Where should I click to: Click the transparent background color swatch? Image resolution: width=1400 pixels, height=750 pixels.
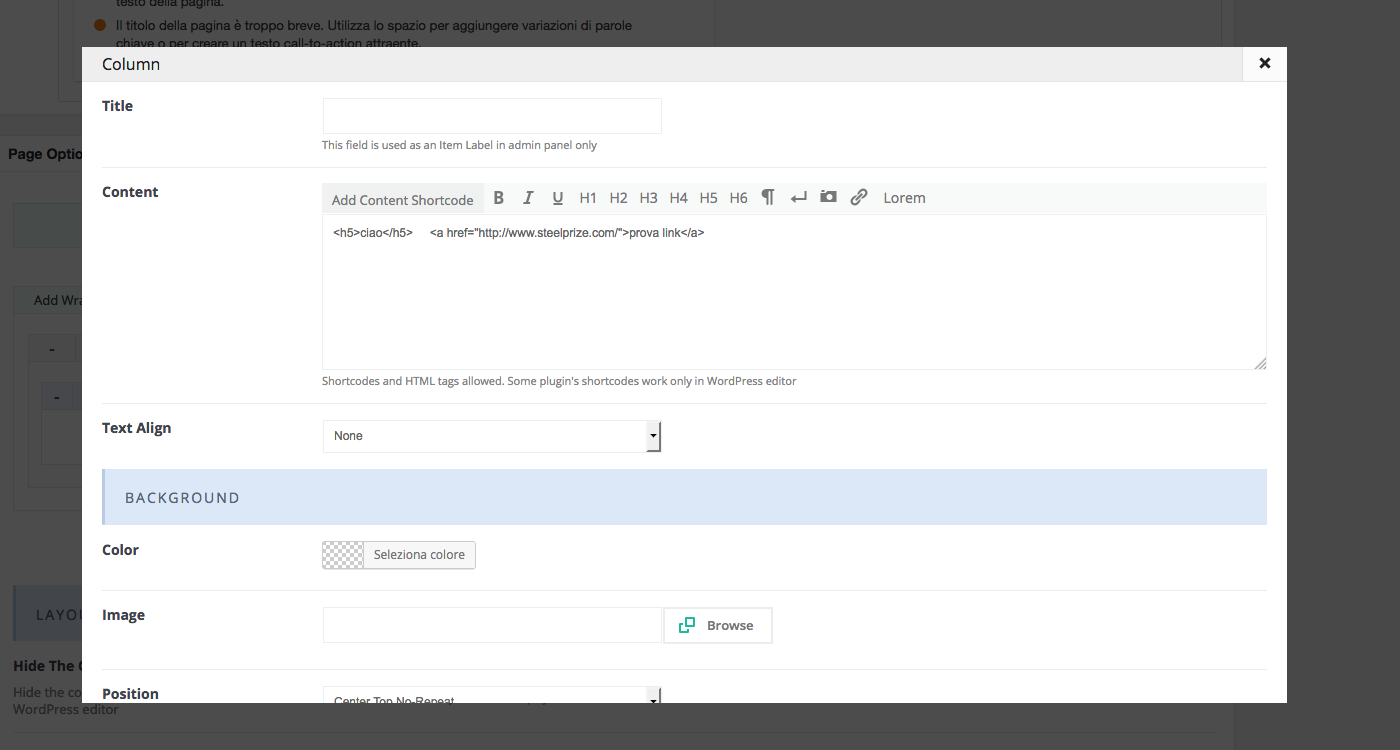[x=343, y=555]
